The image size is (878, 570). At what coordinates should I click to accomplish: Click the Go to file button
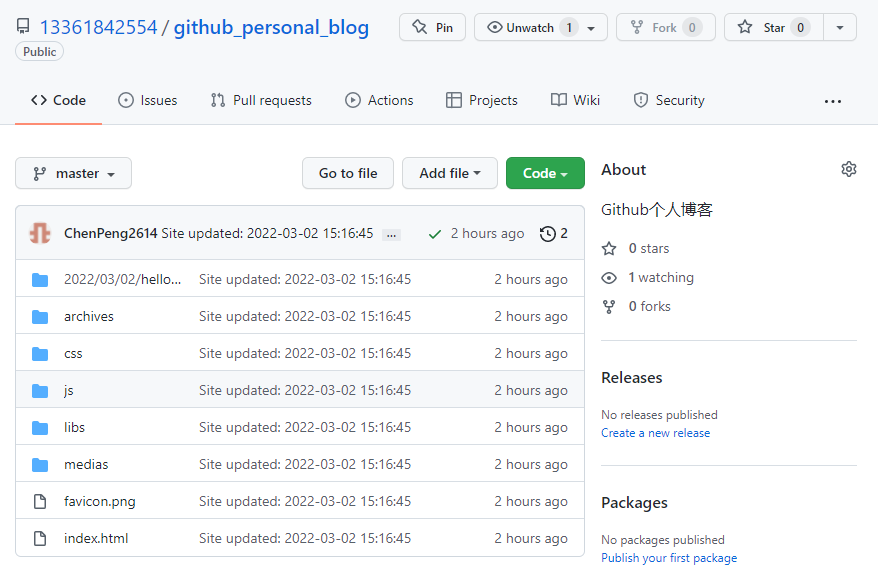[348, 173]
